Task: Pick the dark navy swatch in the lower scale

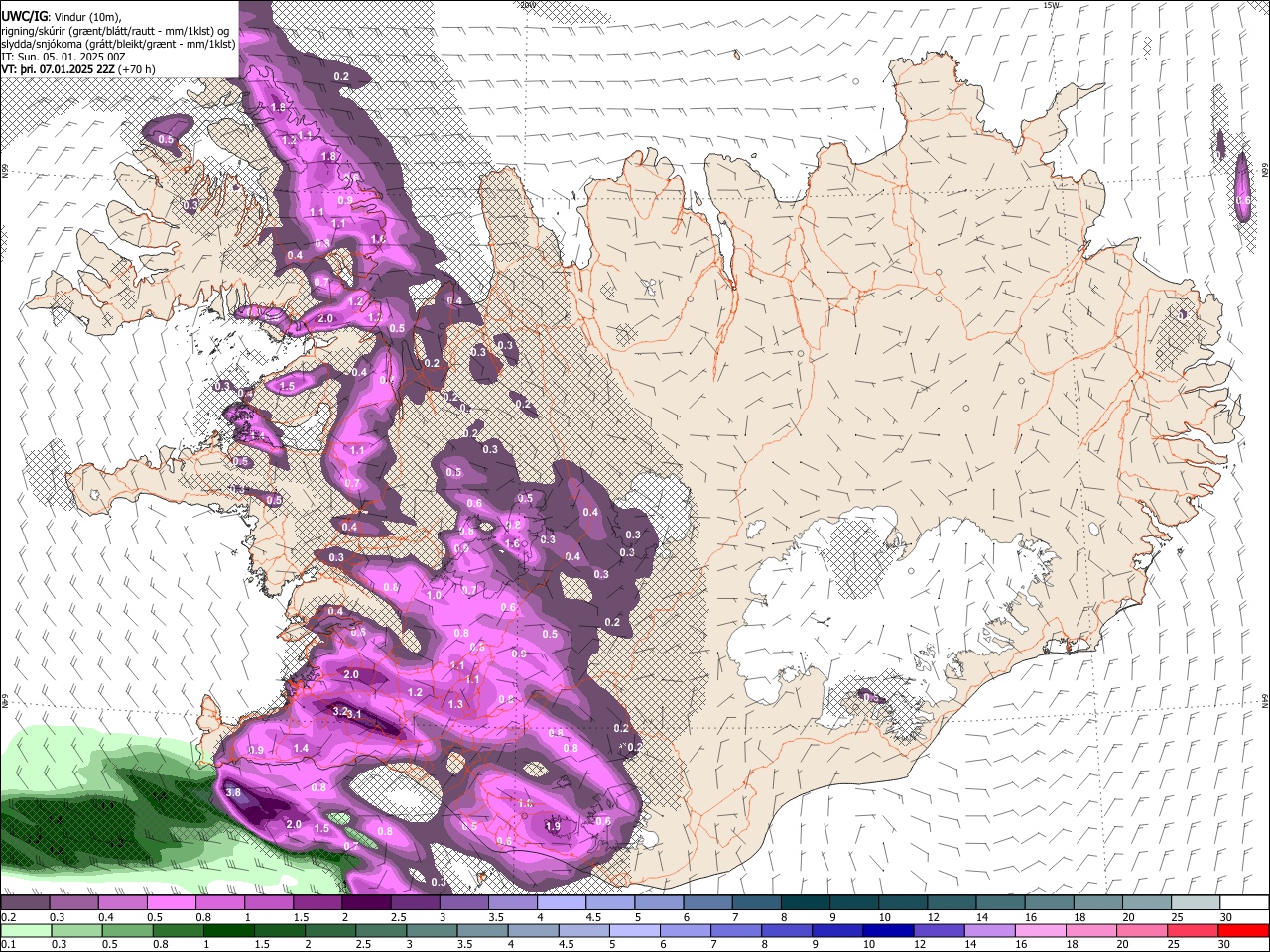Action: tap(886, 931)
